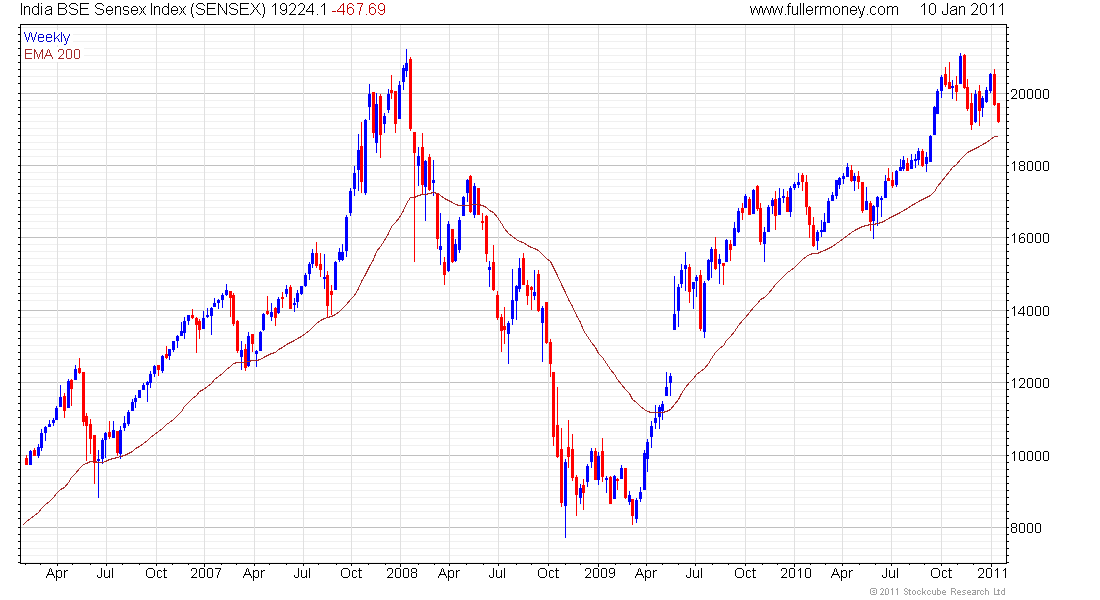Click the red change value -467.69
This screenshot has height=600, width=1100.
[x=358, y=10]
